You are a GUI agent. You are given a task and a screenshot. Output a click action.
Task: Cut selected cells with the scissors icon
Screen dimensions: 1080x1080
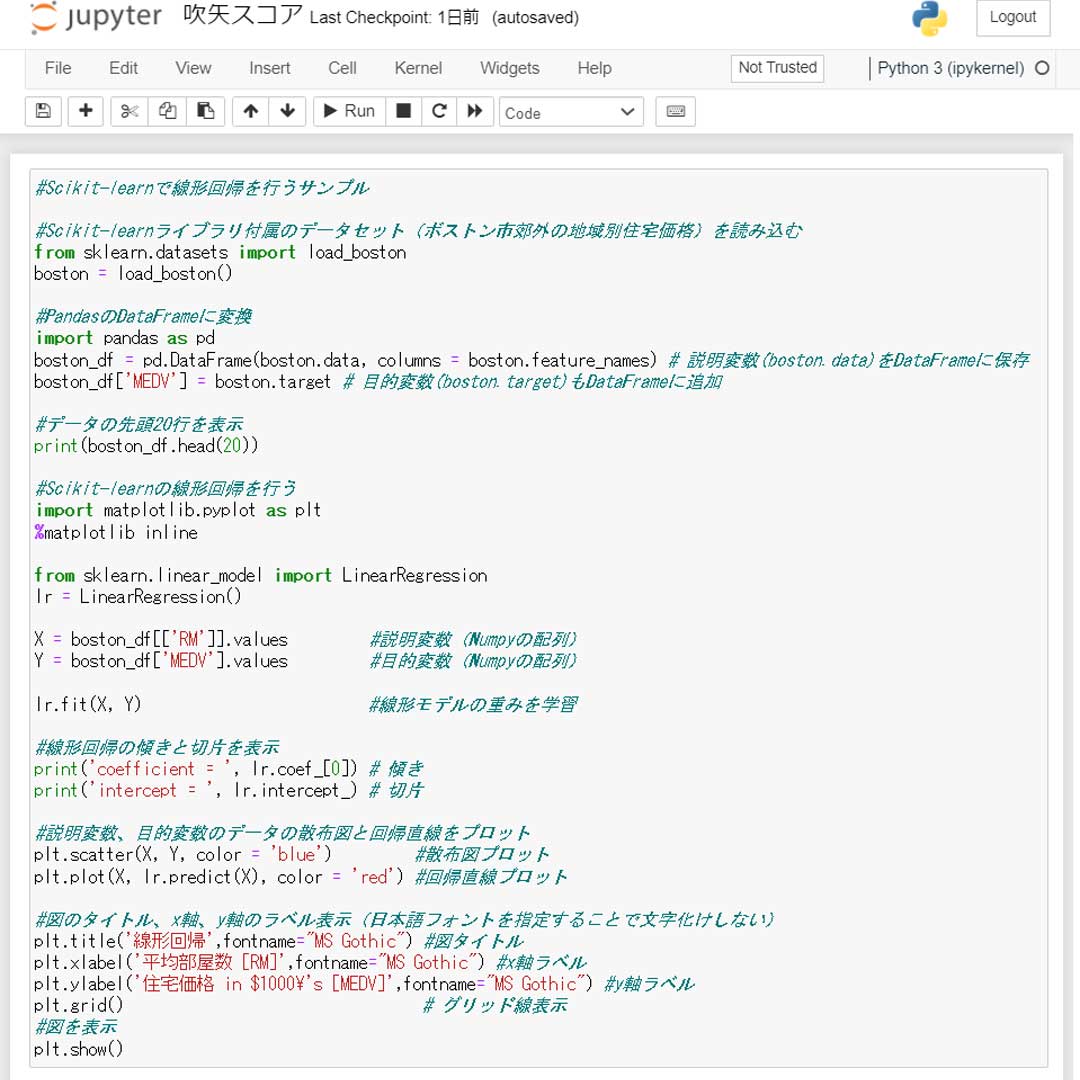coord(129,111)
